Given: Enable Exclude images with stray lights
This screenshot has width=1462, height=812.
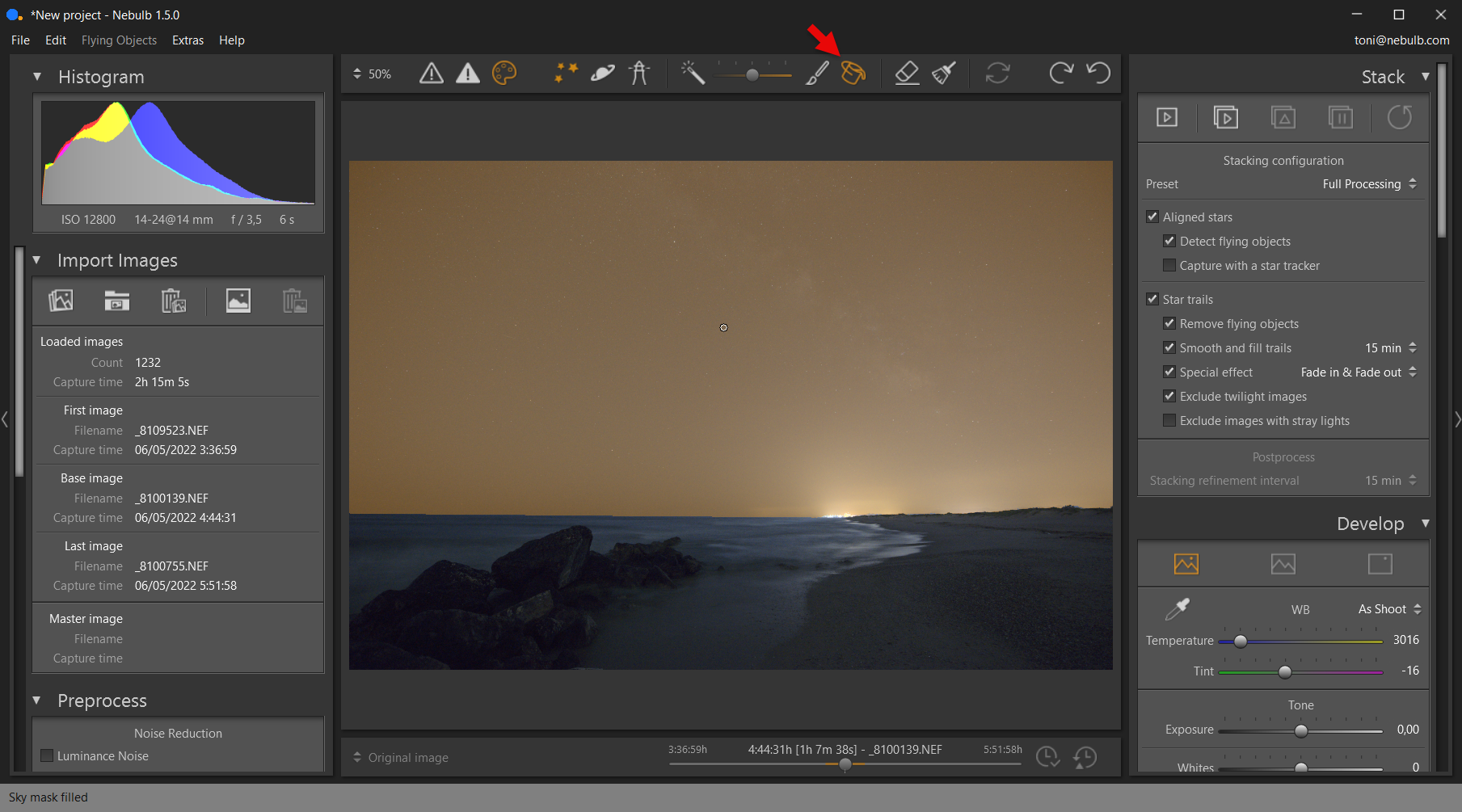Looking at the screenshot, I should pyautogui.click(x=1169, y=420).
